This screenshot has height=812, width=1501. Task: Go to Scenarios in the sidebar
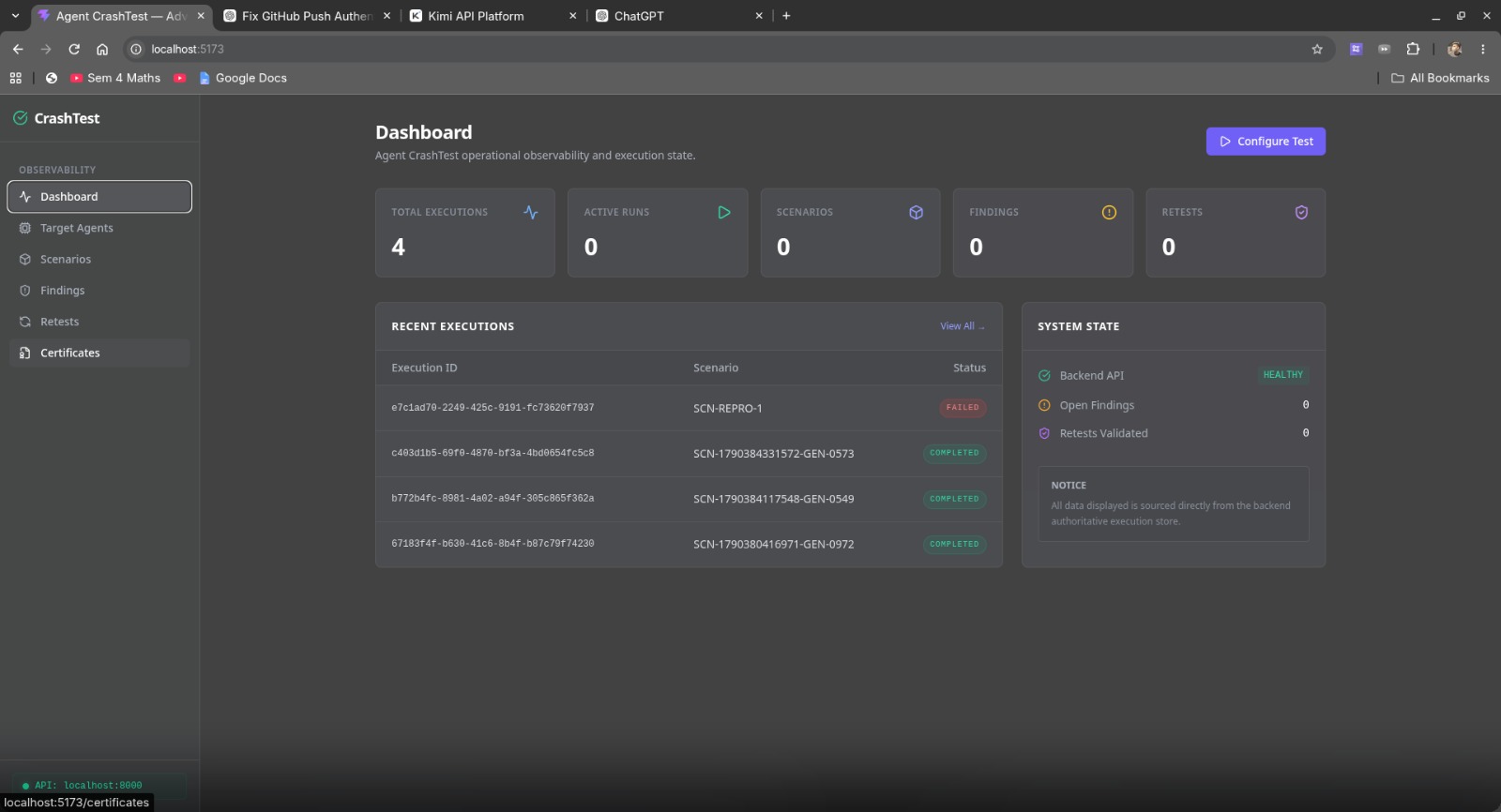pyautogui.click(x=99, y=259)
